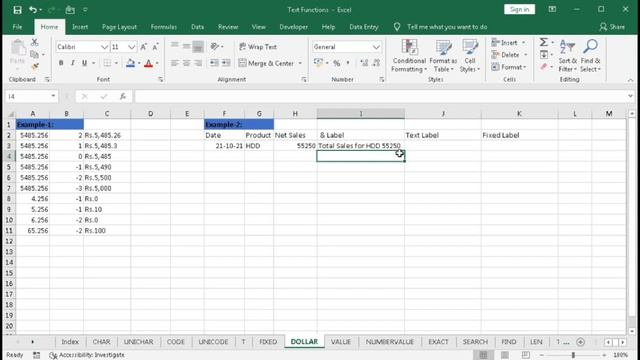This screenshot has height=360, width=640.
Task: Open the font name dropdown showing Calibri
Action: [104, 47]
